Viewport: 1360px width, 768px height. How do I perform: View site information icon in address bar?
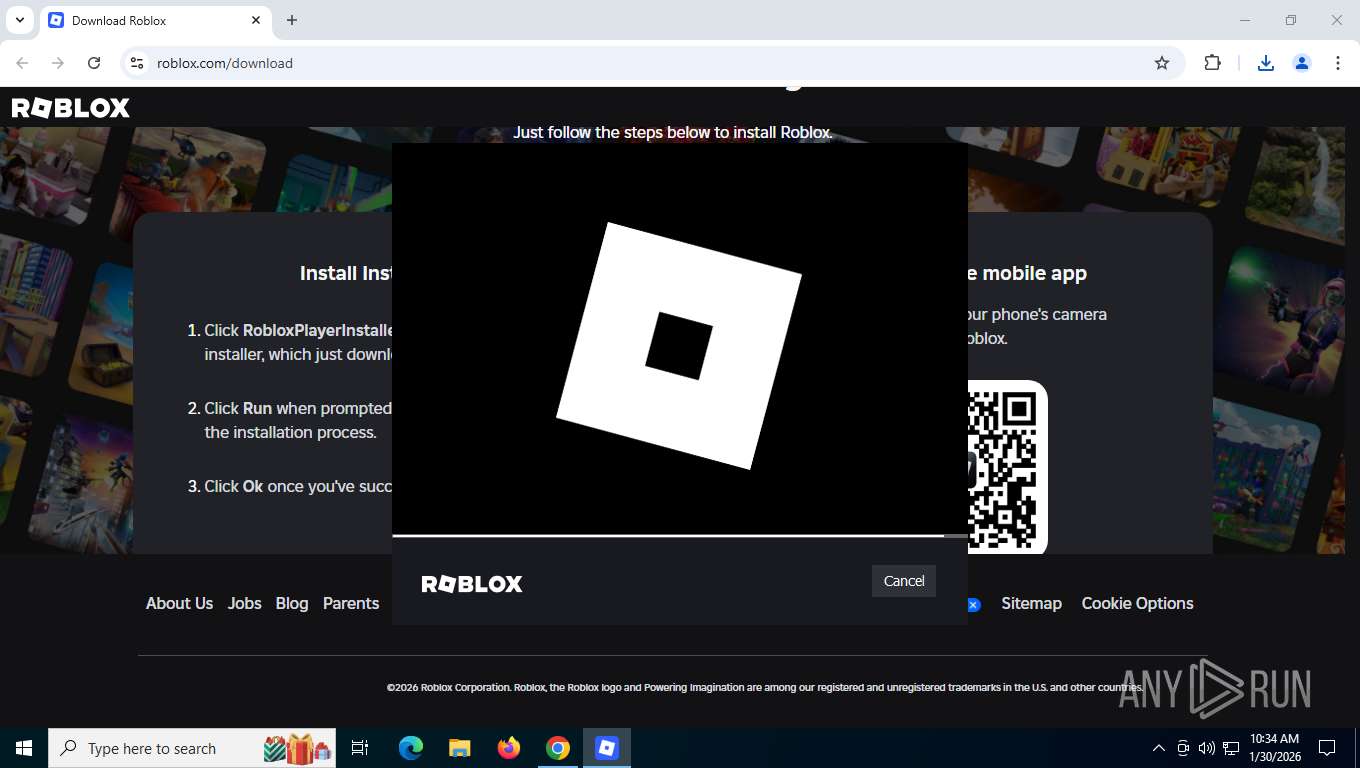pos(138,63)
